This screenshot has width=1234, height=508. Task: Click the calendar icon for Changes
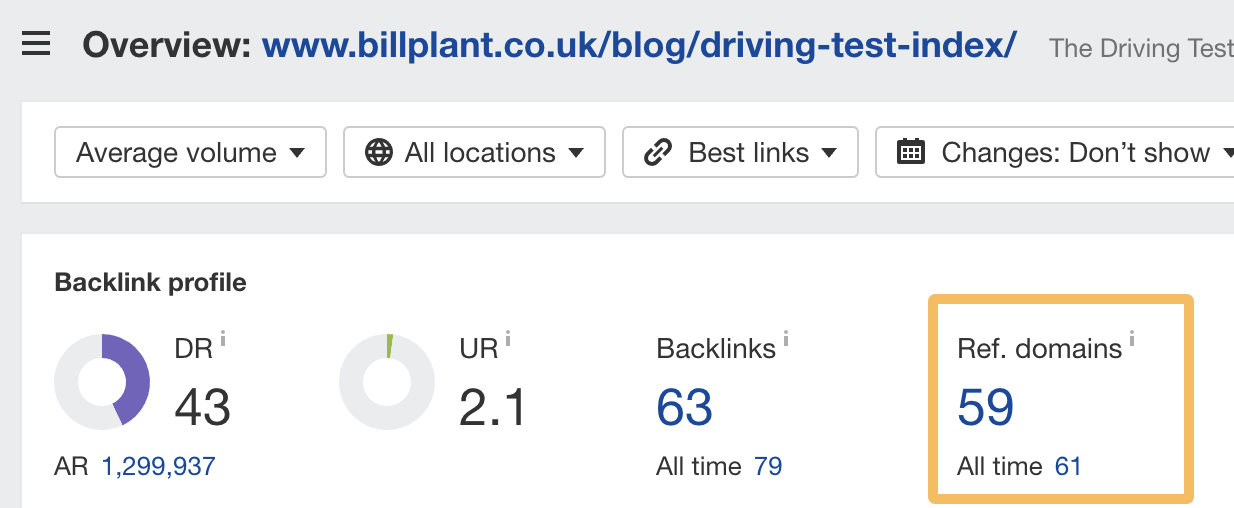coord(910,153)
